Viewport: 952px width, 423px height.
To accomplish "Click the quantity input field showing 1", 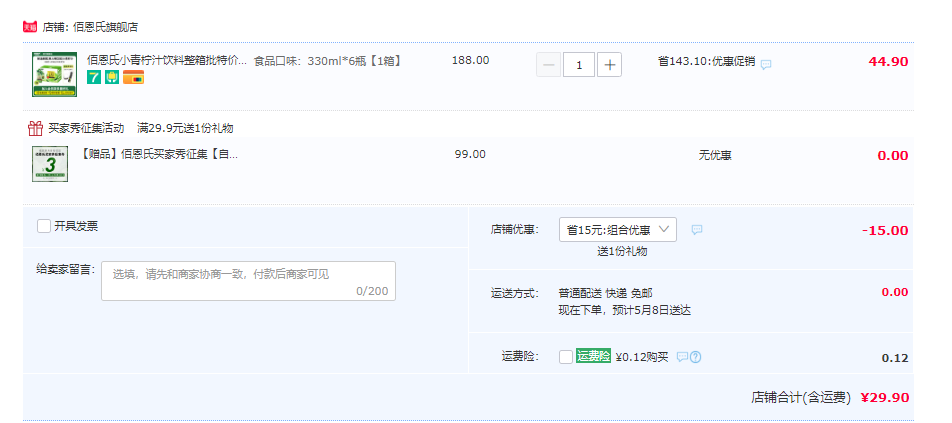I will point(579,64).
